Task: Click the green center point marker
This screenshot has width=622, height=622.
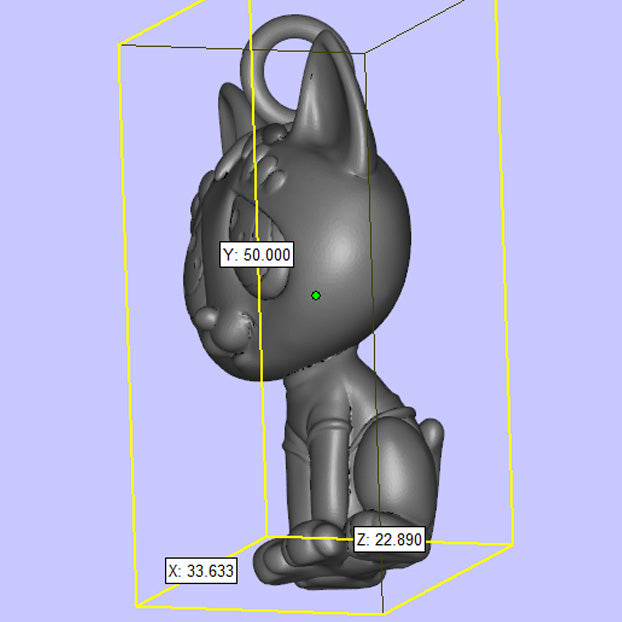Action: pyautogui.click(x=316, y=295)
